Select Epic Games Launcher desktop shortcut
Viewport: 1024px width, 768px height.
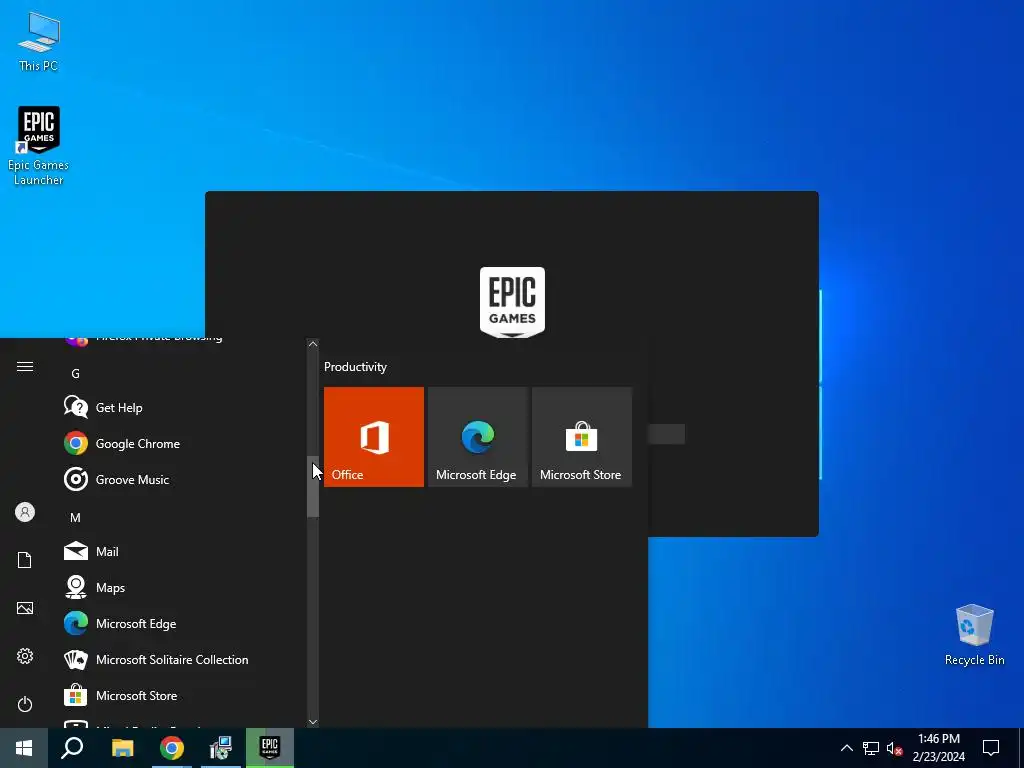[39, 146]
